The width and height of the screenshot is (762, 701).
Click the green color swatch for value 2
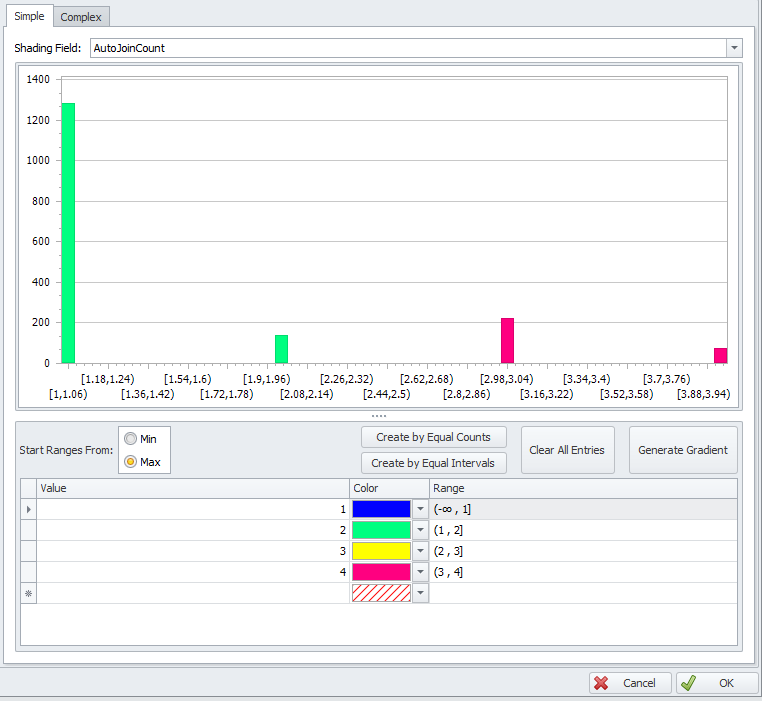(381, 530)
